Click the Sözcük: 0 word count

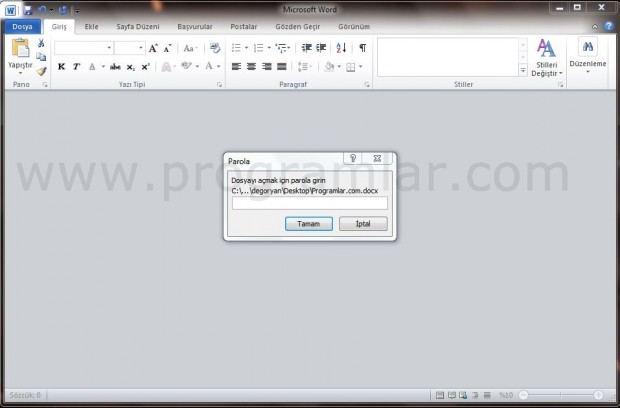pyautogui.click(x=25, y=395)
